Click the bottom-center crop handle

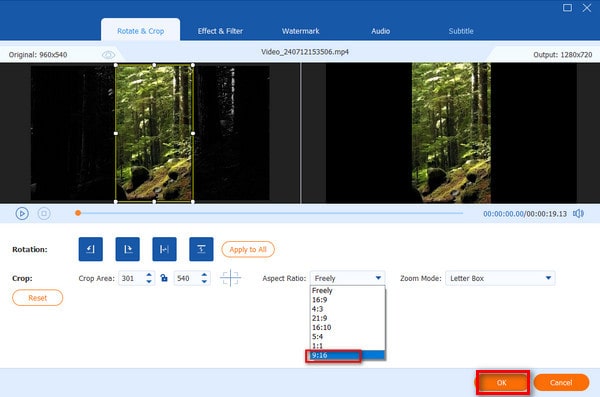click(x=154, y=201)
